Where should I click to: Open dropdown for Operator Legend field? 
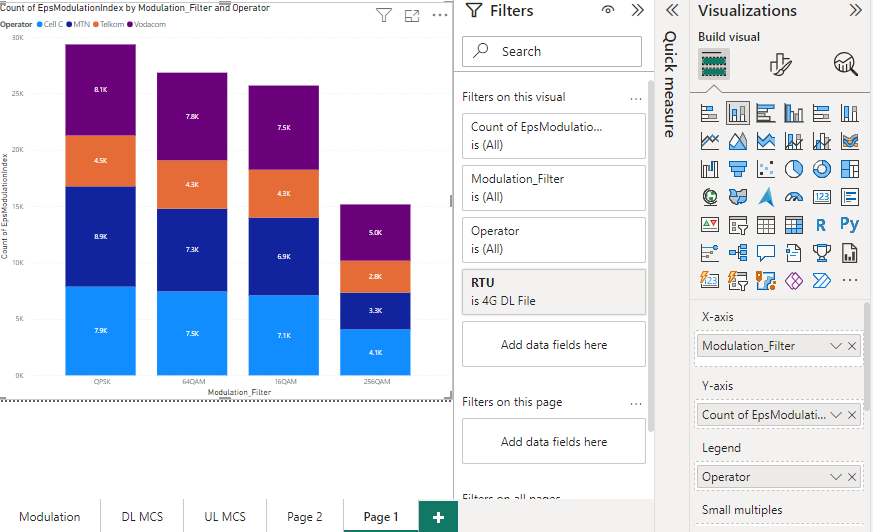[835, 477]
